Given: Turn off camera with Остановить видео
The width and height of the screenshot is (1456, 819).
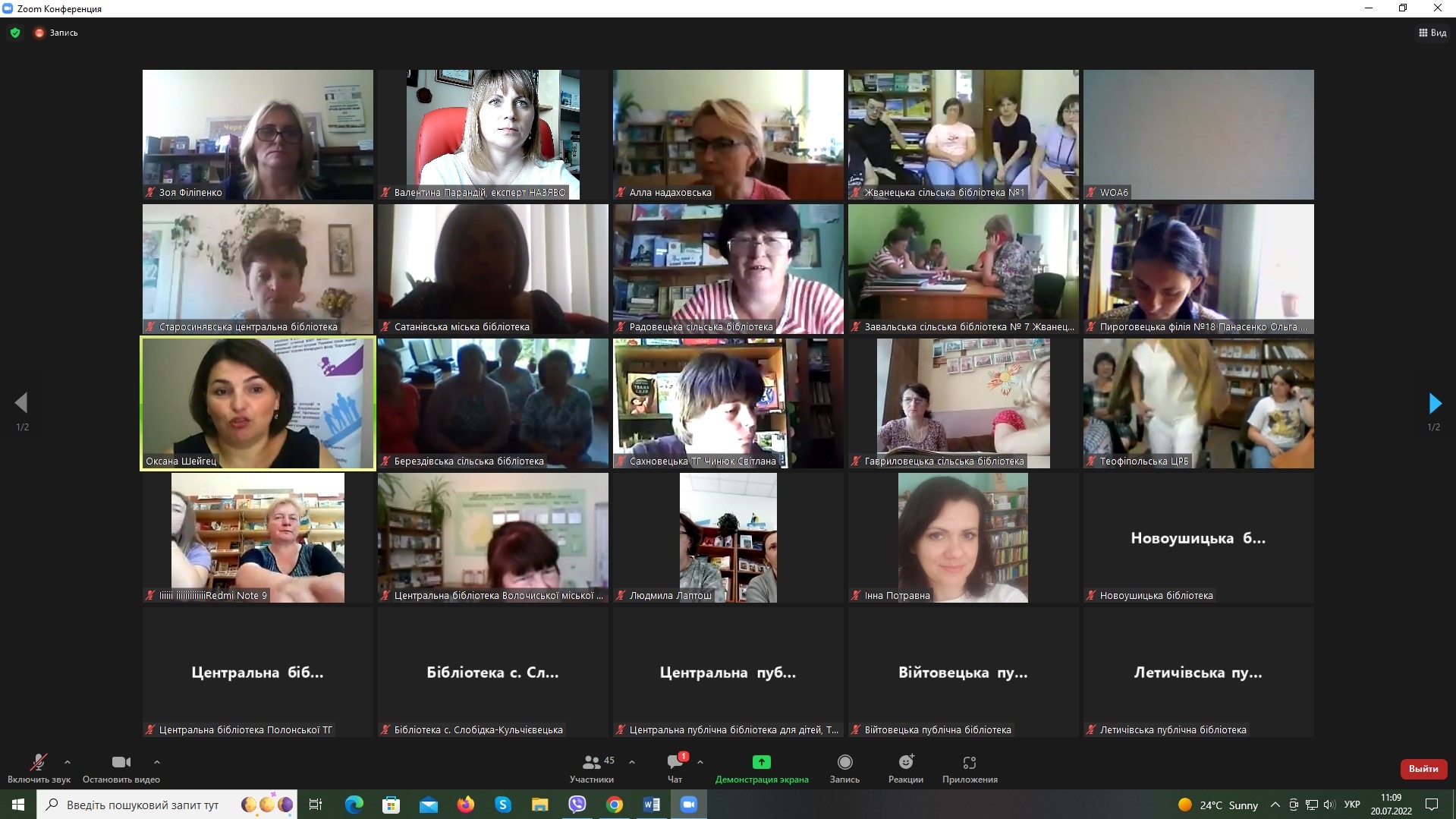Looking at the screenshot, I should click(121, 767).
